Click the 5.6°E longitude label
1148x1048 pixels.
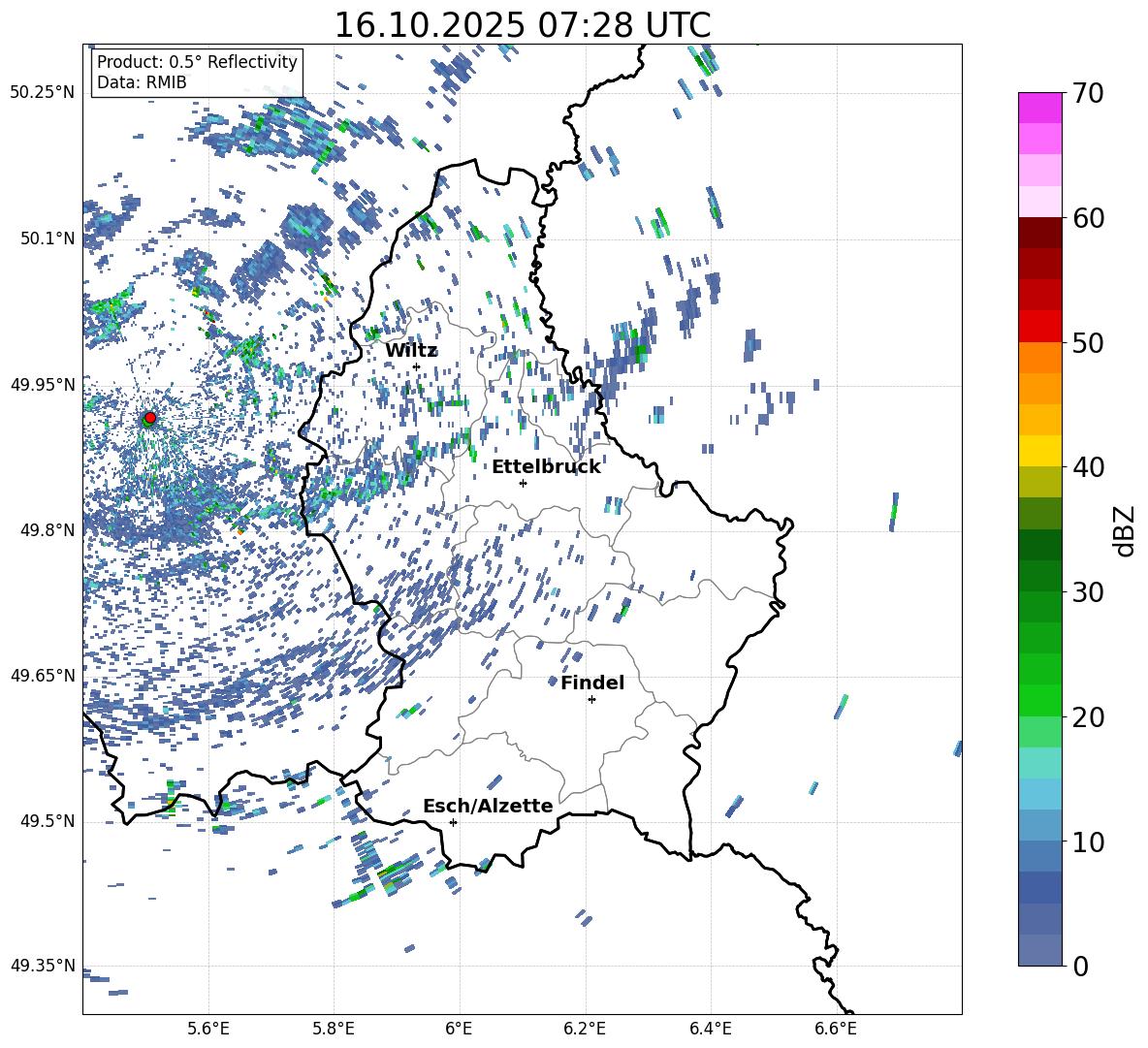click(x=208, y=1029)
